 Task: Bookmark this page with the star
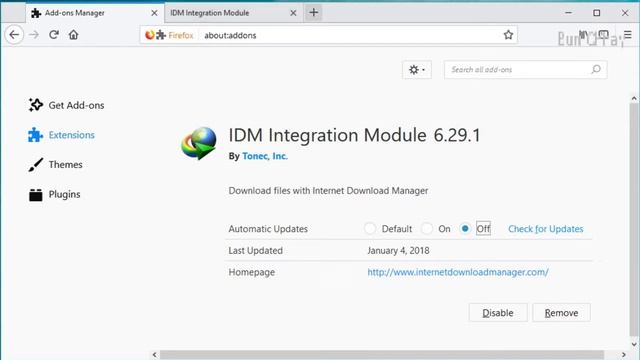tap(508, 35)
